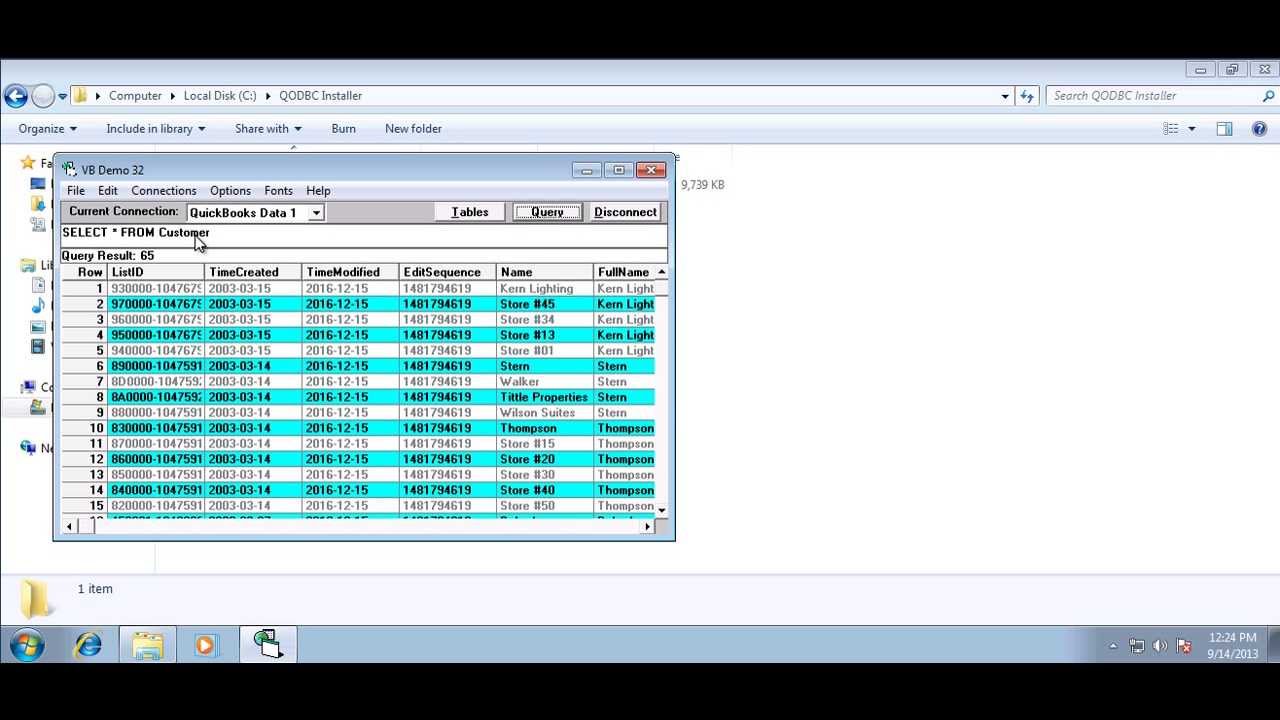
Task: Open the File menu in VB Demo 32
Action: [76, 191]
